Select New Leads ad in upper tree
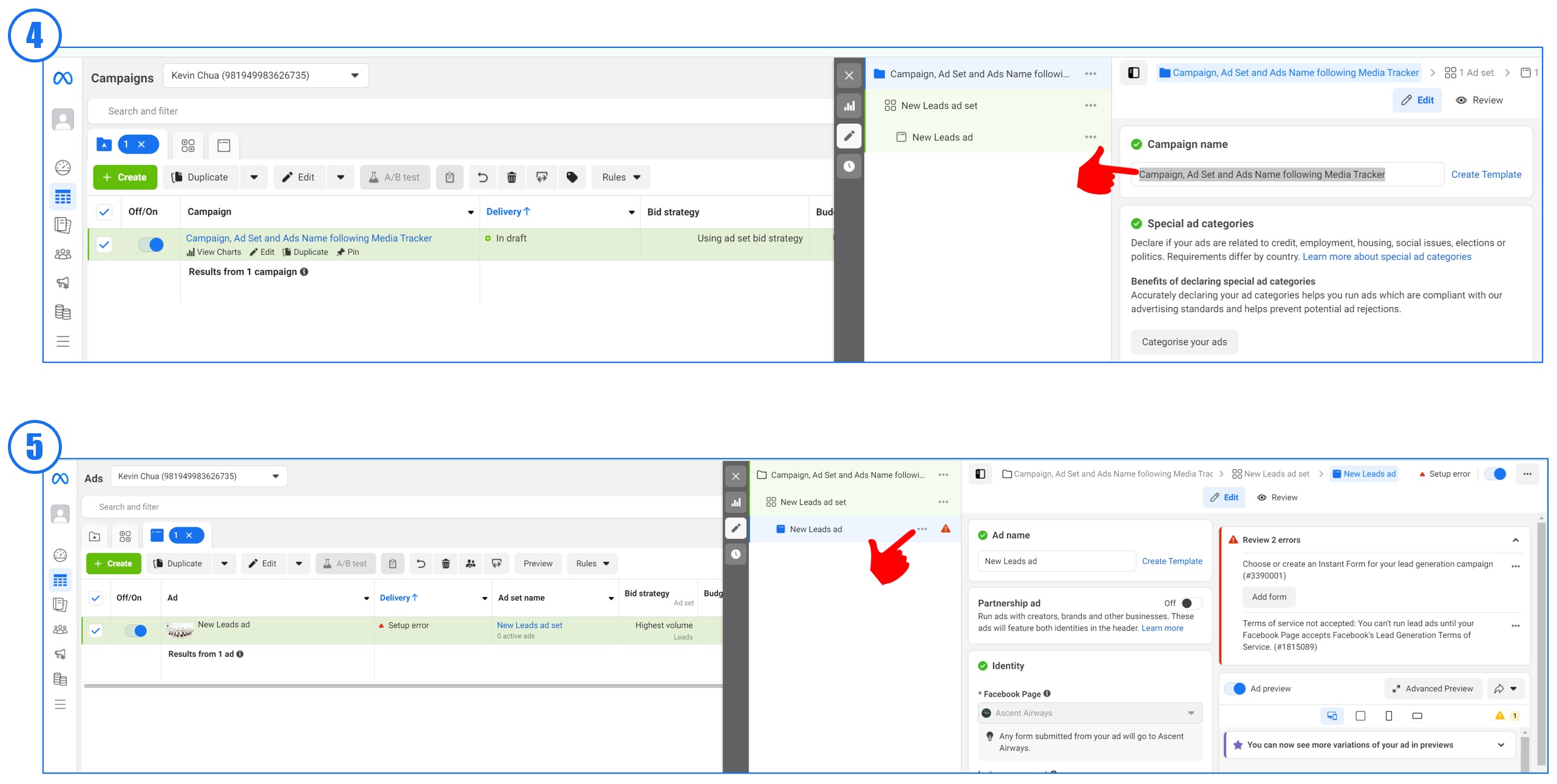 coord(942,137)
